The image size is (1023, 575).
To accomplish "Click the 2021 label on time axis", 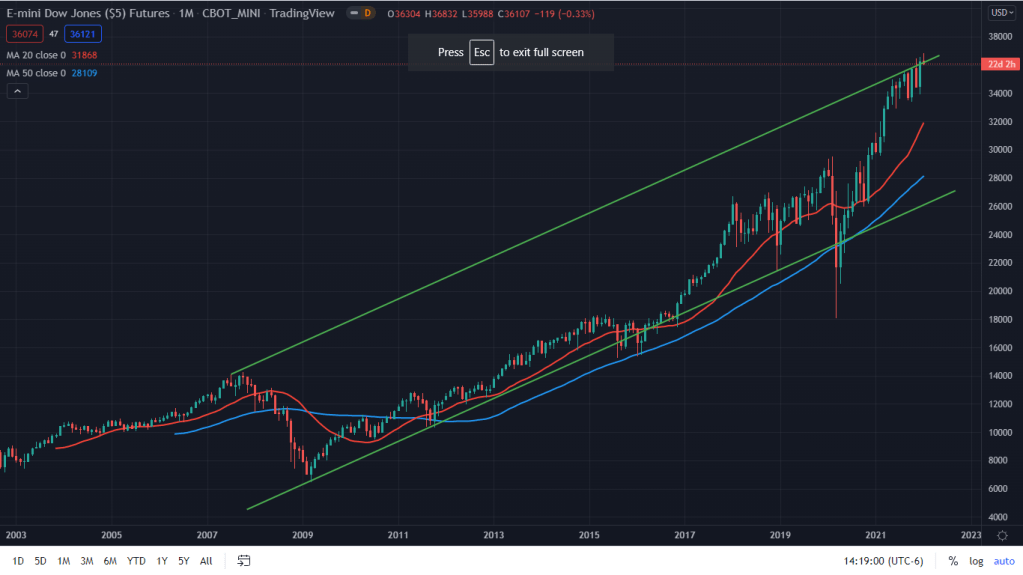I will (876, 536).
